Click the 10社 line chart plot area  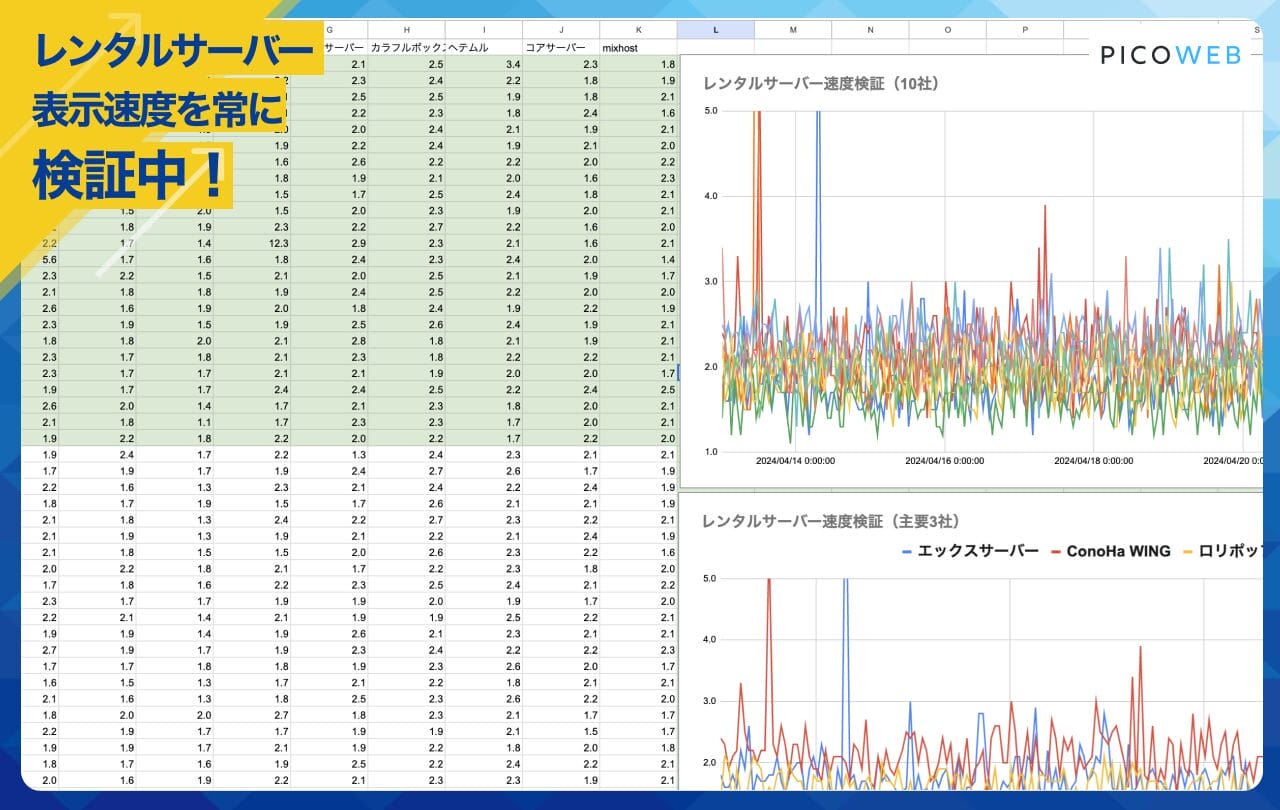click(x=991, y=281)
